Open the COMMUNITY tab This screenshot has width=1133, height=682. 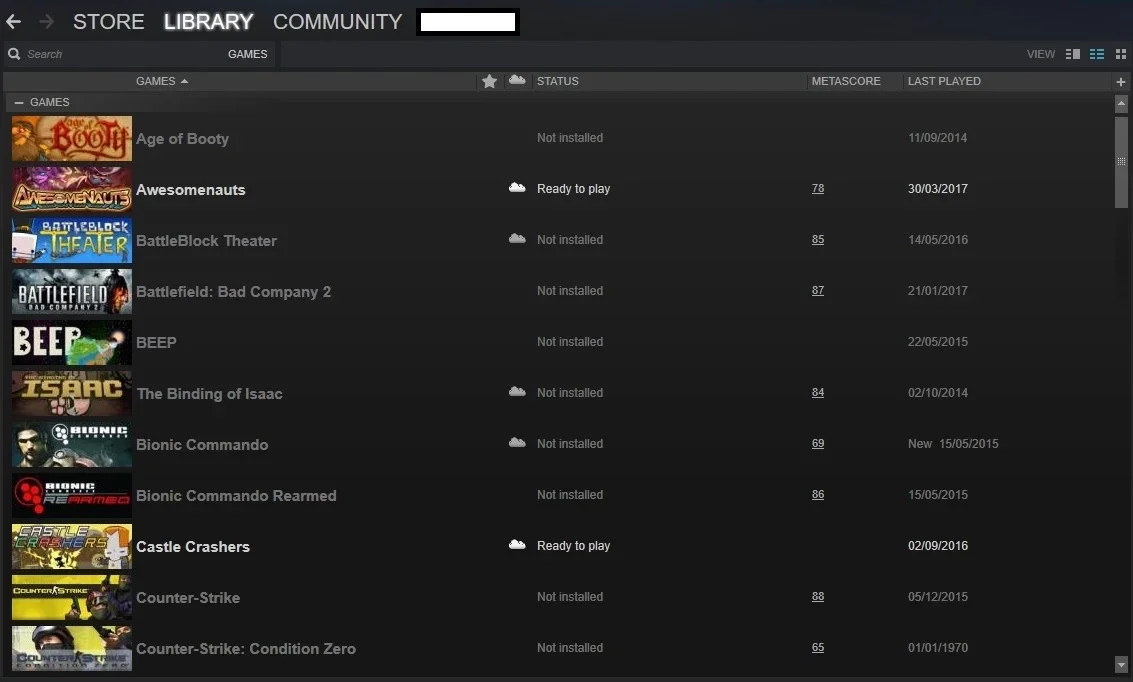click(337, 22)
